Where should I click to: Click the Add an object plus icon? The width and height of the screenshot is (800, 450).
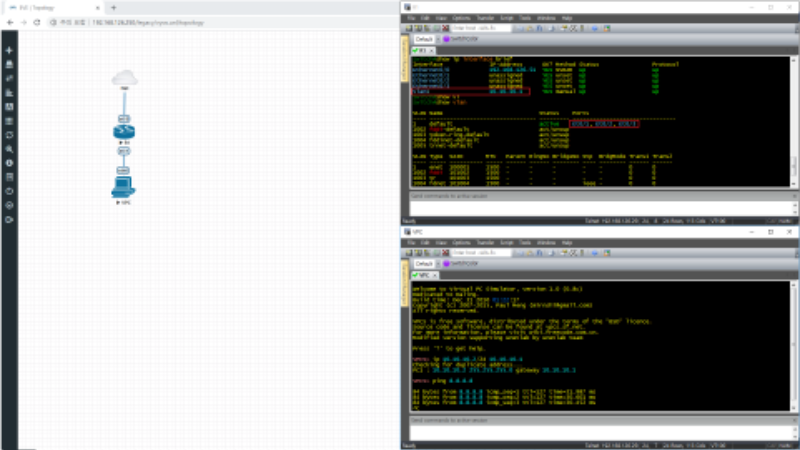pos(9,50)
